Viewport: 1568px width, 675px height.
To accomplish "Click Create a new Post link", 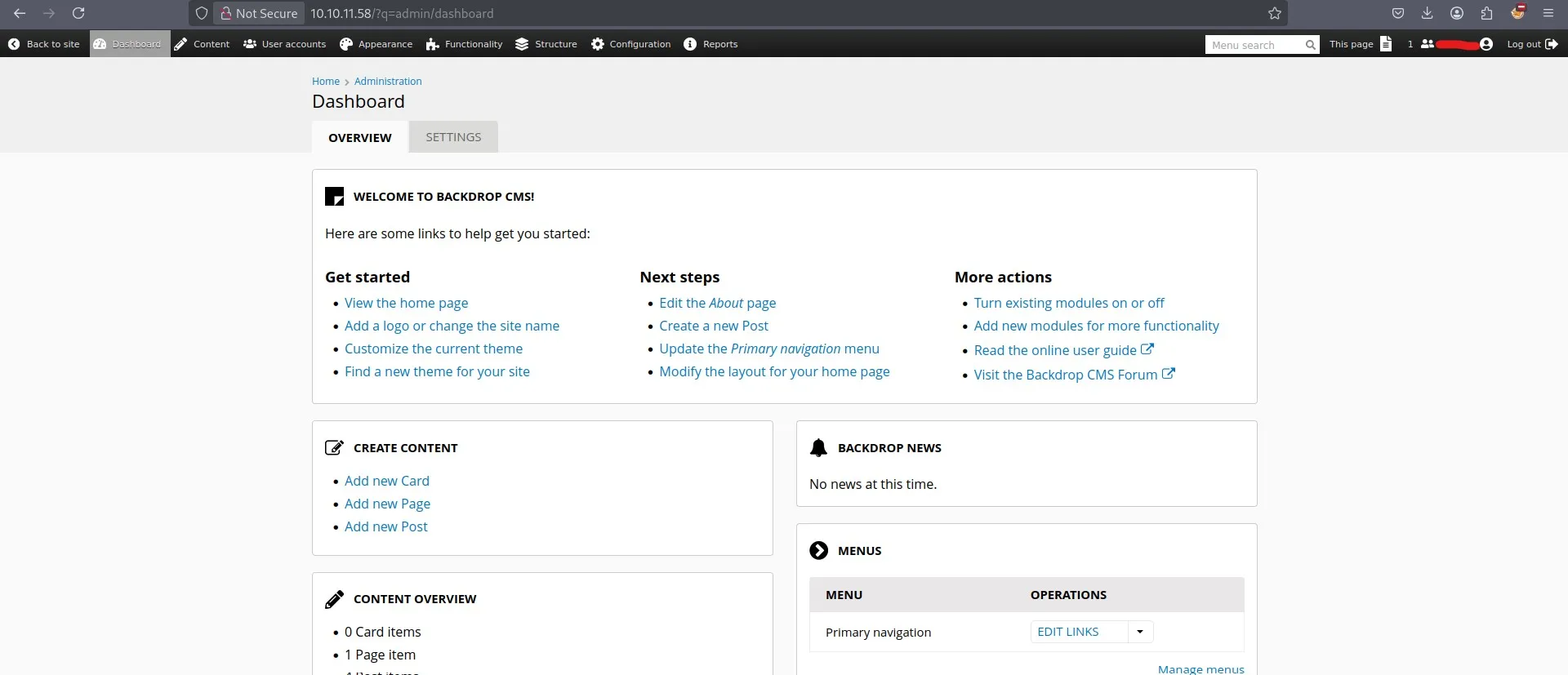I will [714, 326].
